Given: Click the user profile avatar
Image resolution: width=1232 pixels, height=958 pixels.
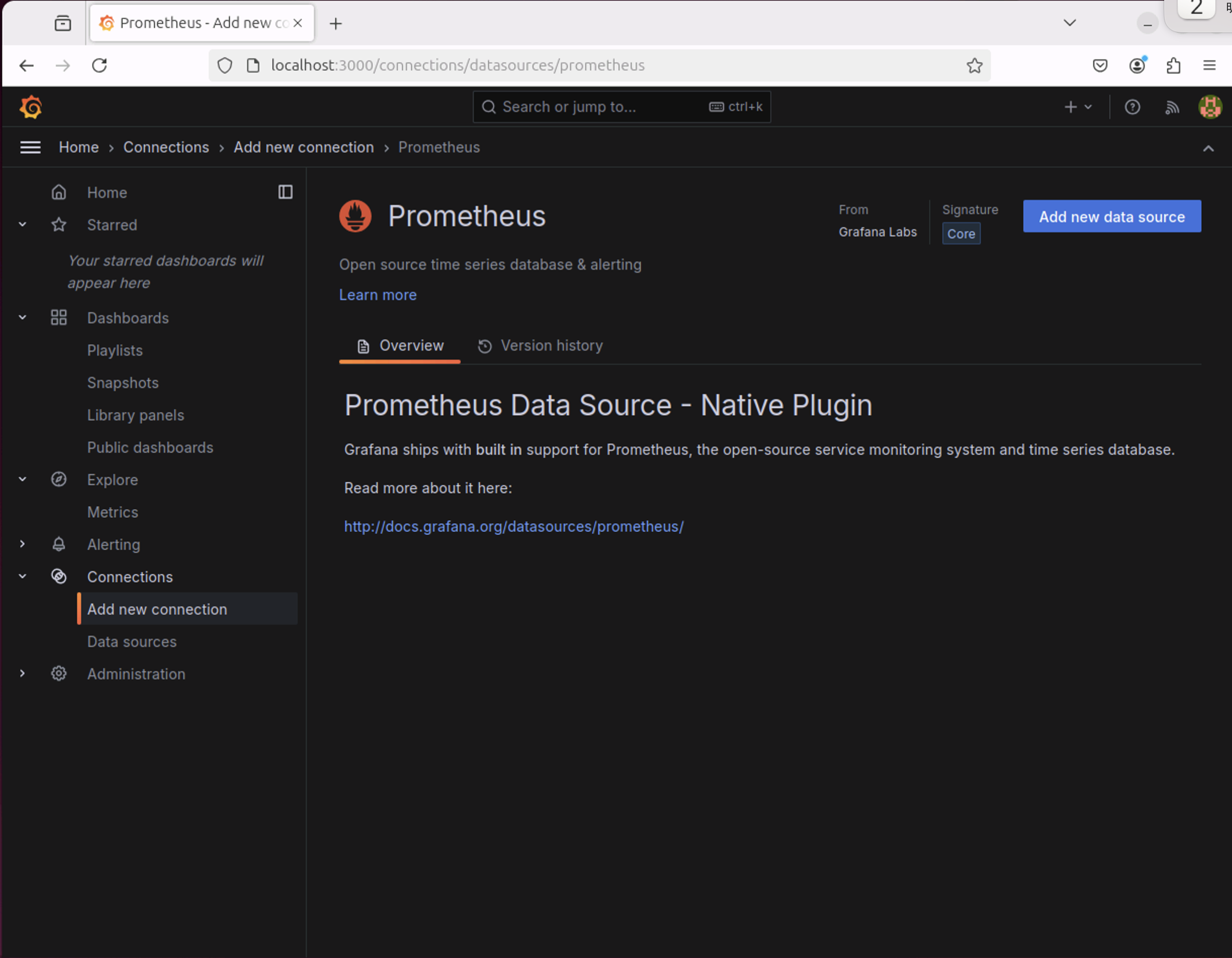Looking at the screenshot, I should click(1209, 107).
